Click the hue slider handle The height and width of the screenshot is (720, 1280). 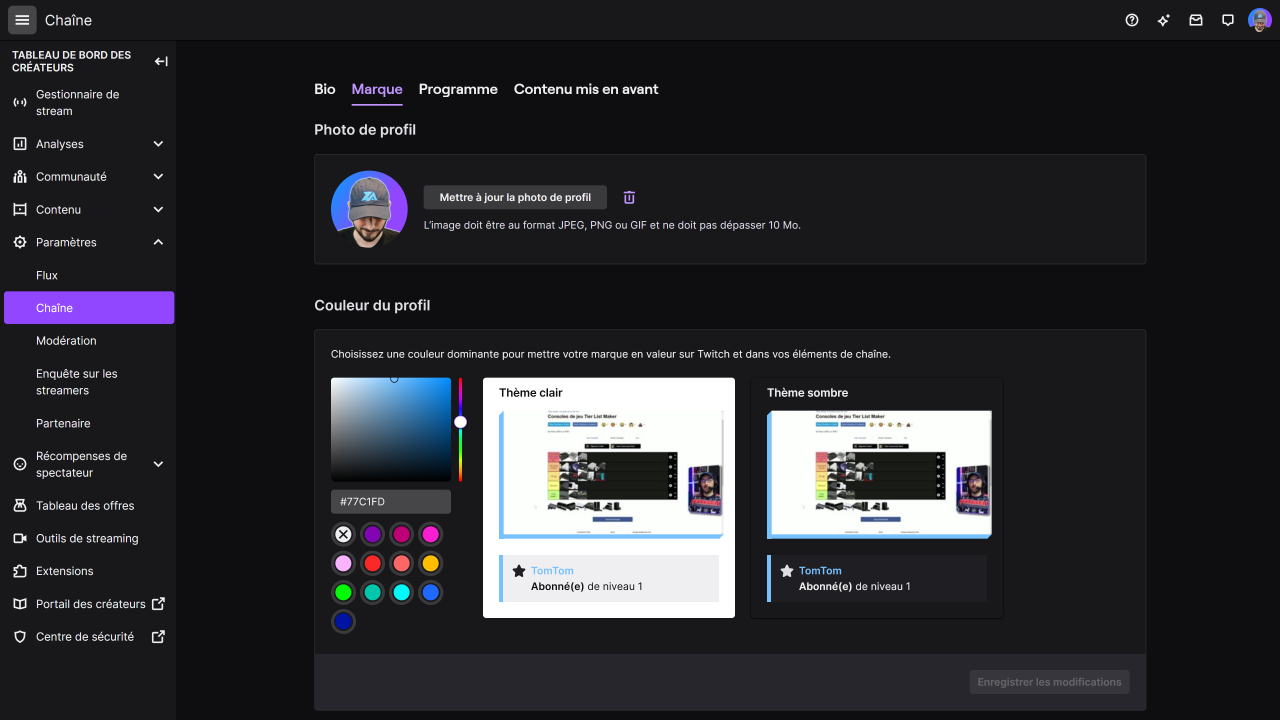point(460,422)
